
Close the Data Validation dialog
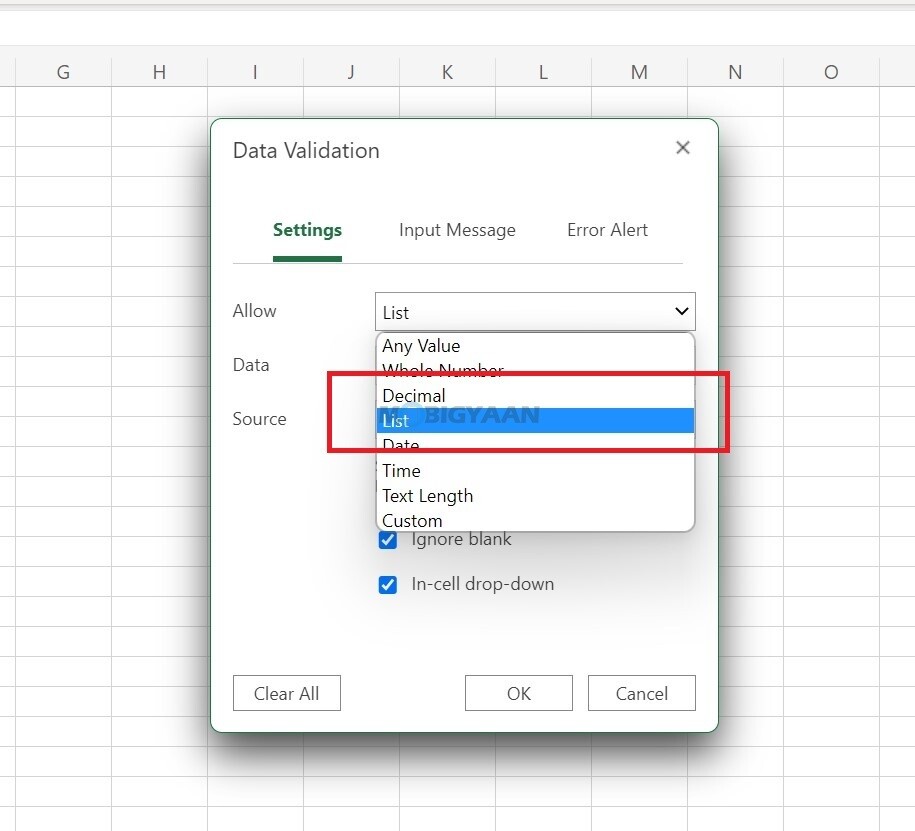pyautogui.click(x=683, y=147)
